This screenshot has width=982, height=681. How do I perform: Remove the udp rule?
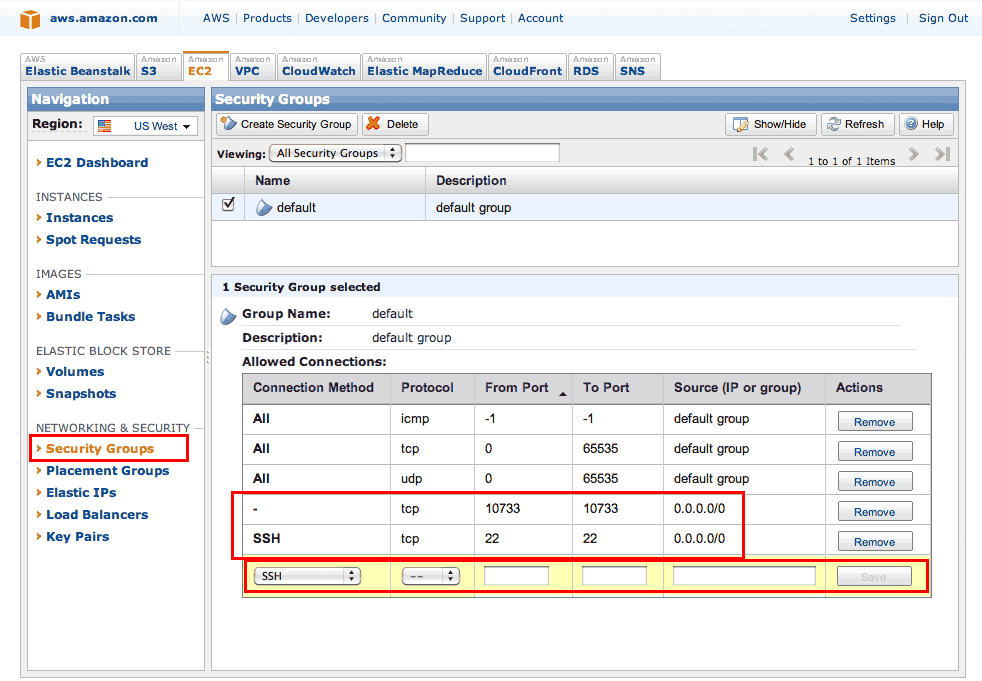click(x=875, y=482)
